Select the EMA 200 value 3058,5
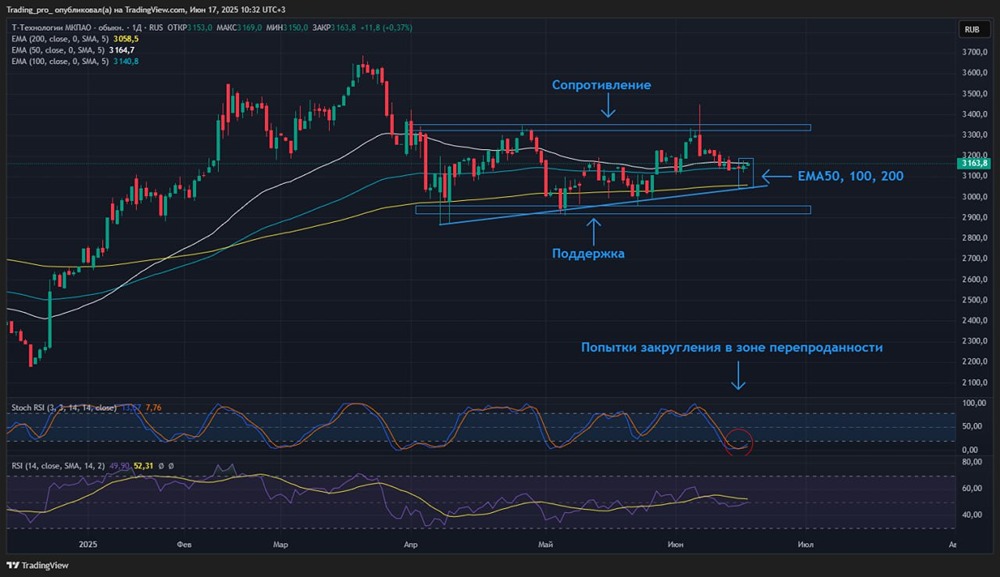 pyautogui.click(x=126, y=39)
